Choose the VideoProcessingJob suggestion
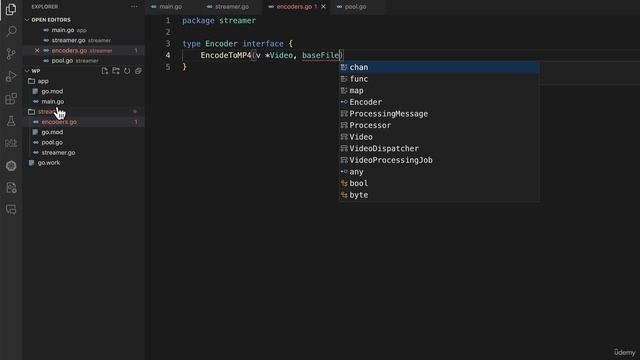640x360 pixels. (439, 160)
